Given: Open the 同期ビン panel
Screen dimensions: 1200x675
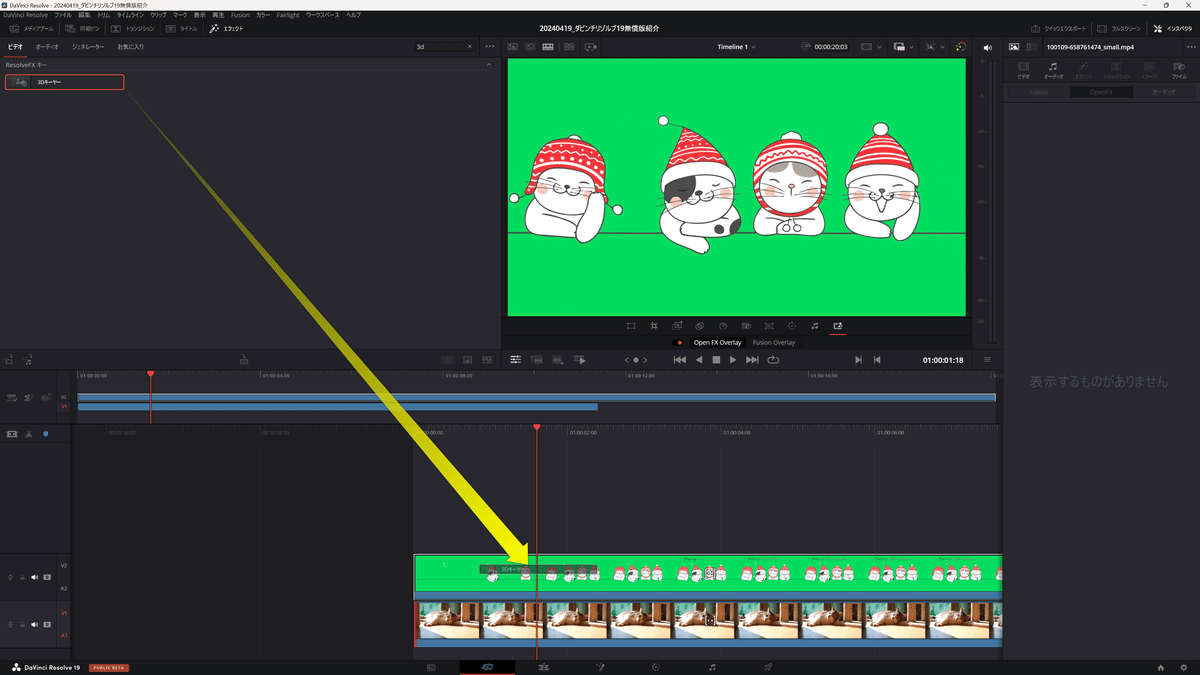Looking at the screenshot, I should coord(82,29).
